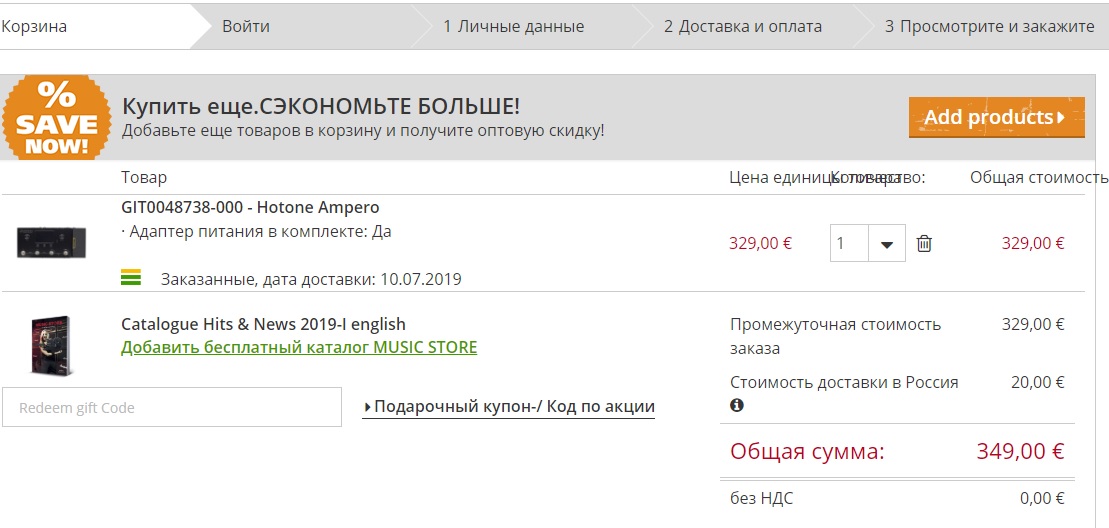This screenshot has width=1109, height=528.
Task: Click the Общая сумма total 349,00 €
Action: click(x=1019, y=451)
